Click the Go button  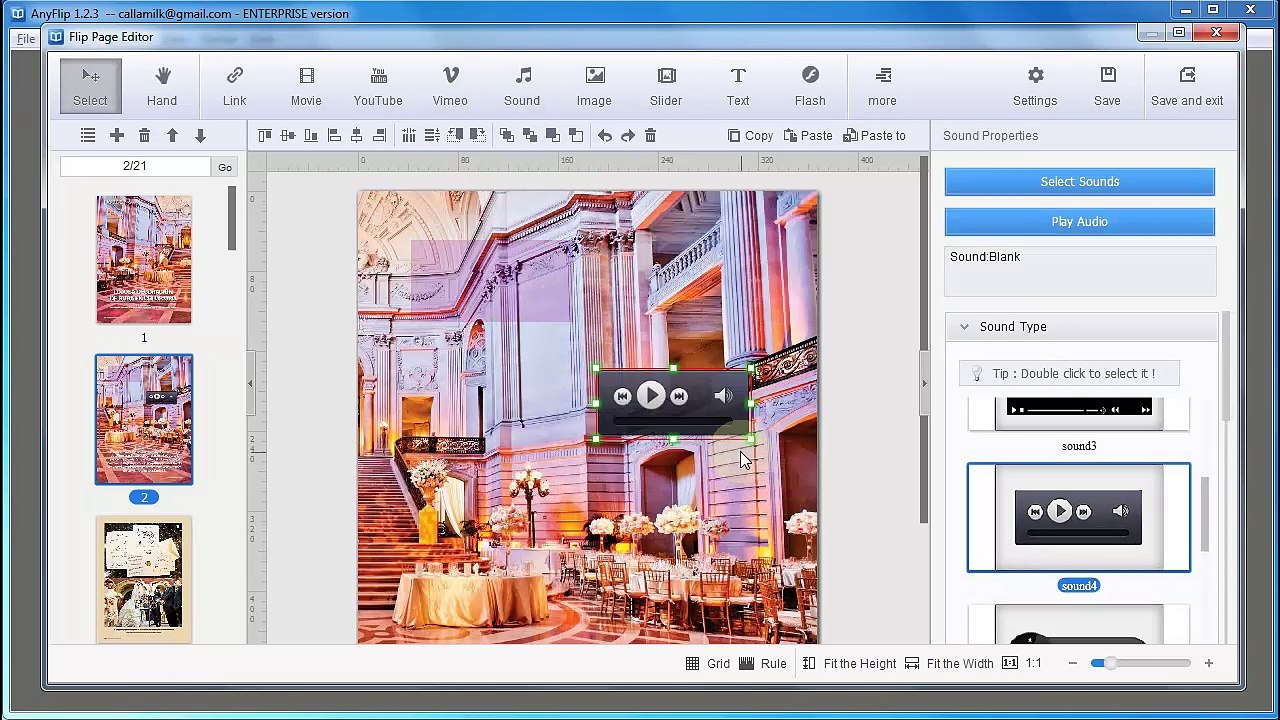[x=225, y=167]
